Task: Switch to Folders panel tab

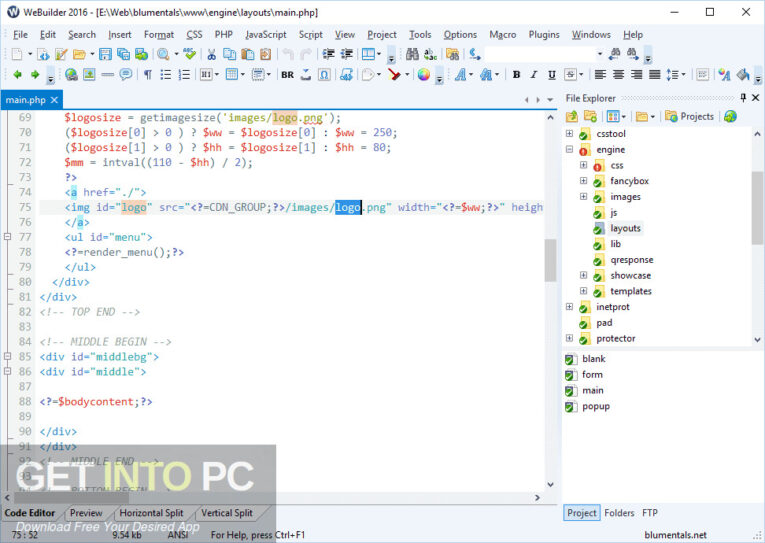Action: click(619, 513)
